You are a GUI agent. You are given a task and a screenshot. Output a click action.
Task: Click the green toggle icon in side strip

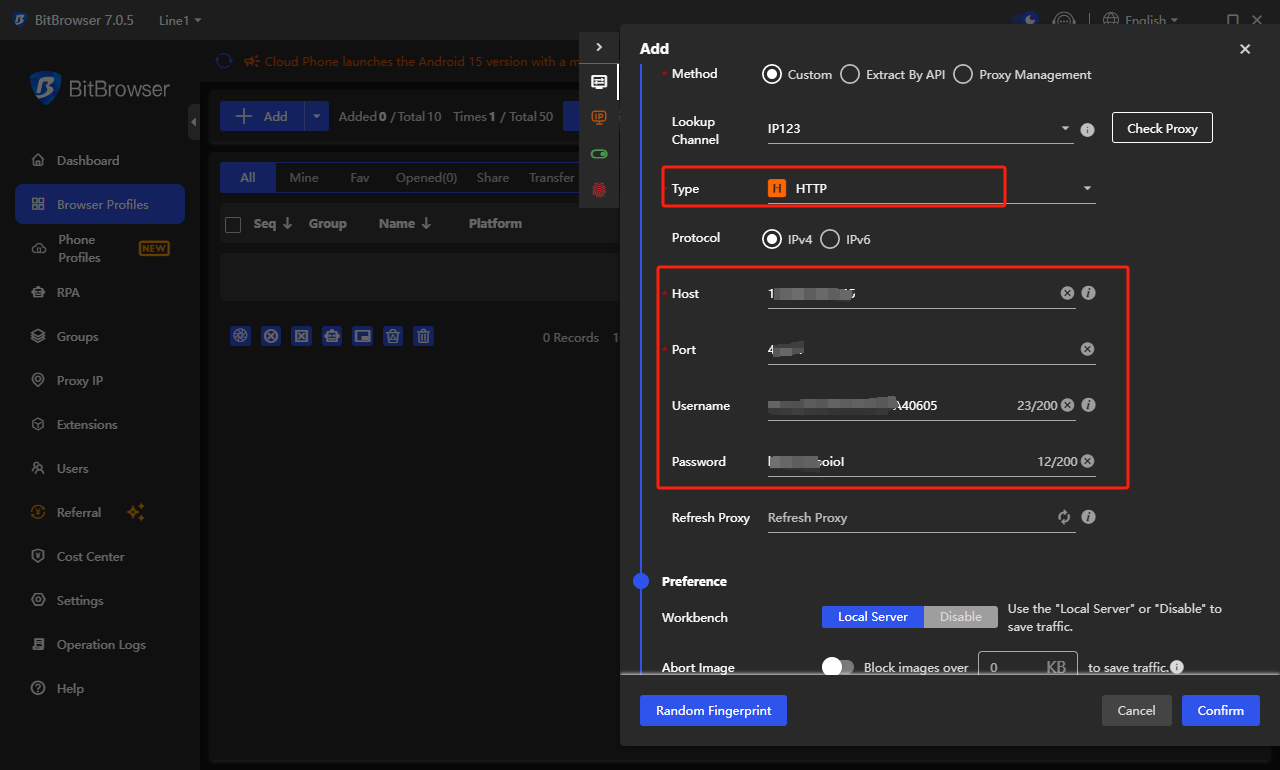tap(599, 154)
